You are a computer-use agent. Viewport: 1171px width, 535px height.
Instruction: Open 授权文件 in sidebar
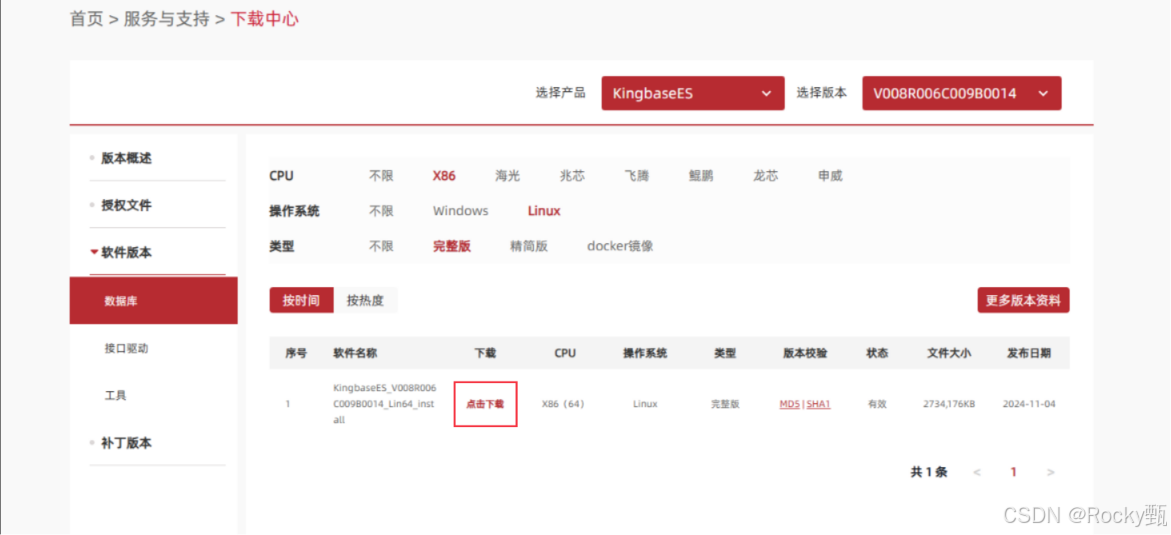click(126, 205)
